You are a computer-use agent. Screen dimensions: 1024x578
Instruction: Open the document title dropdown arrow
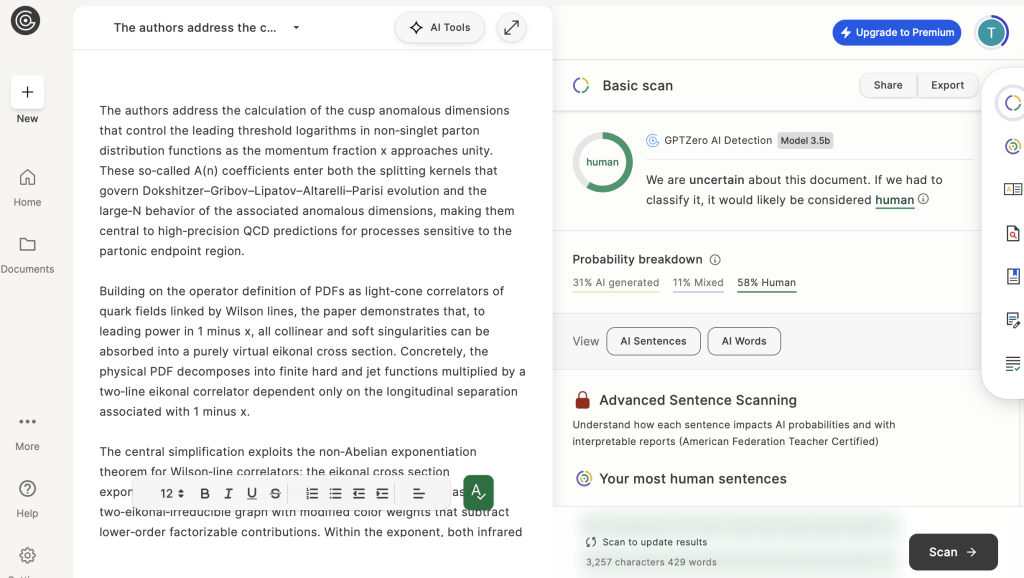(296, 27)
